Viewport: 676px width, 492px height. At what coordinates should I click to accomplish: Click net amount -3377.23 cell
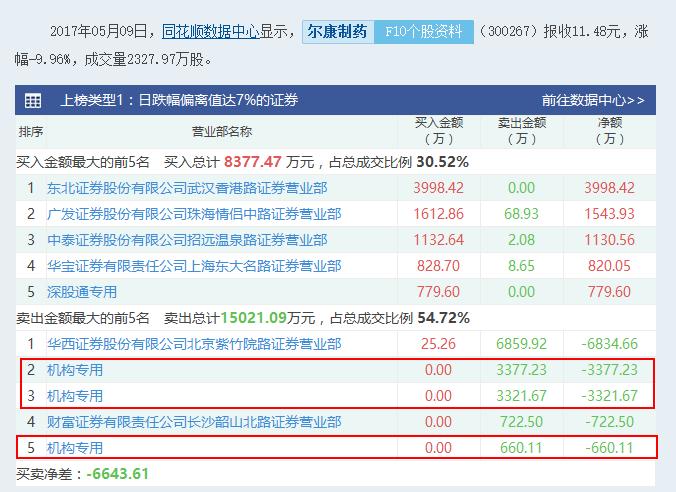tap(610, 370)
